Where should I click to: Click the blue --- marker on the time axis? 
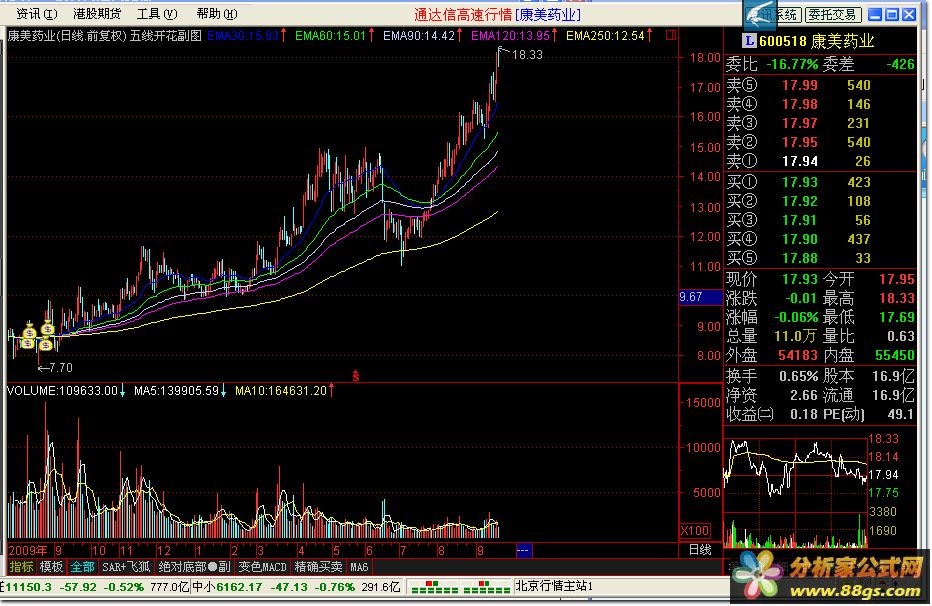[524, 550]
